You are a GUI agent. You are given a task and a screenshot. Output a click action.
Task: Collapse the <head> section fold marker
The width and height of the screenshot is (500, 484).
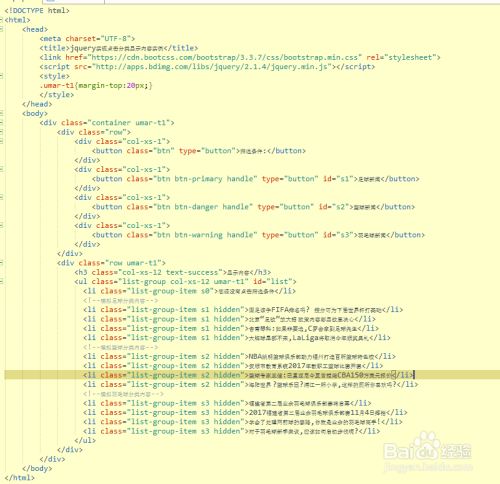[1, 29]
